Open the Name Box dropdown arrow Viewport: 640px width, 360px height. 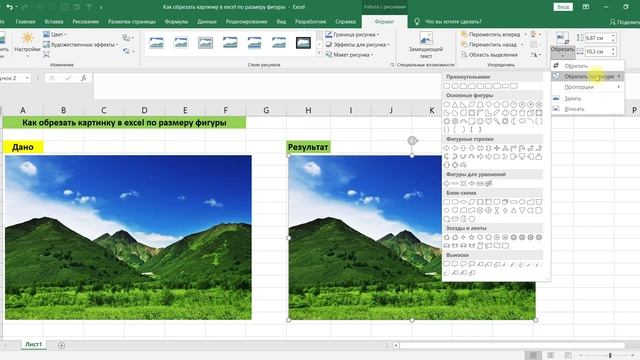(27, 78)
